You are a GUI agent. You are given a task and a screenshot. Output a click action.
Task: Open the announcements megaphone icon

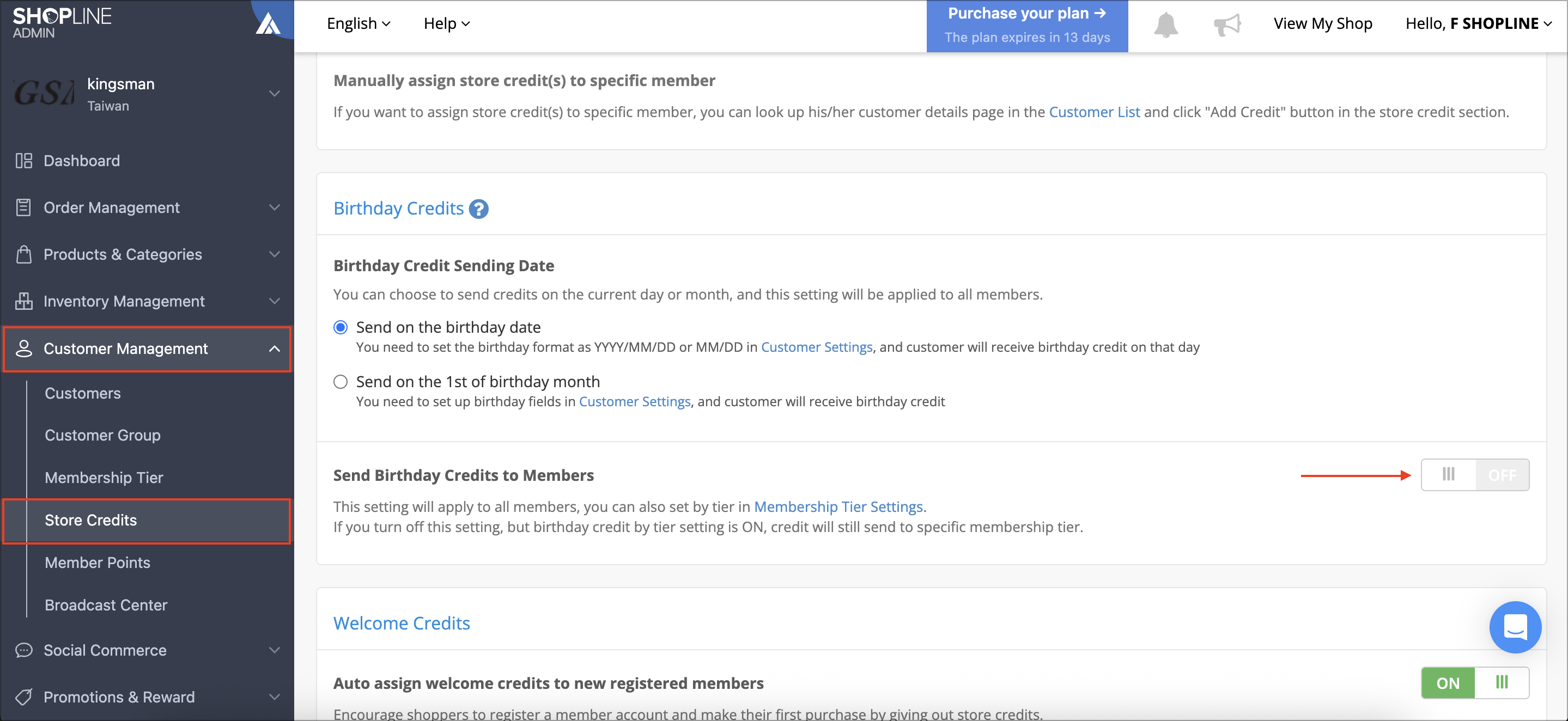1226,25
